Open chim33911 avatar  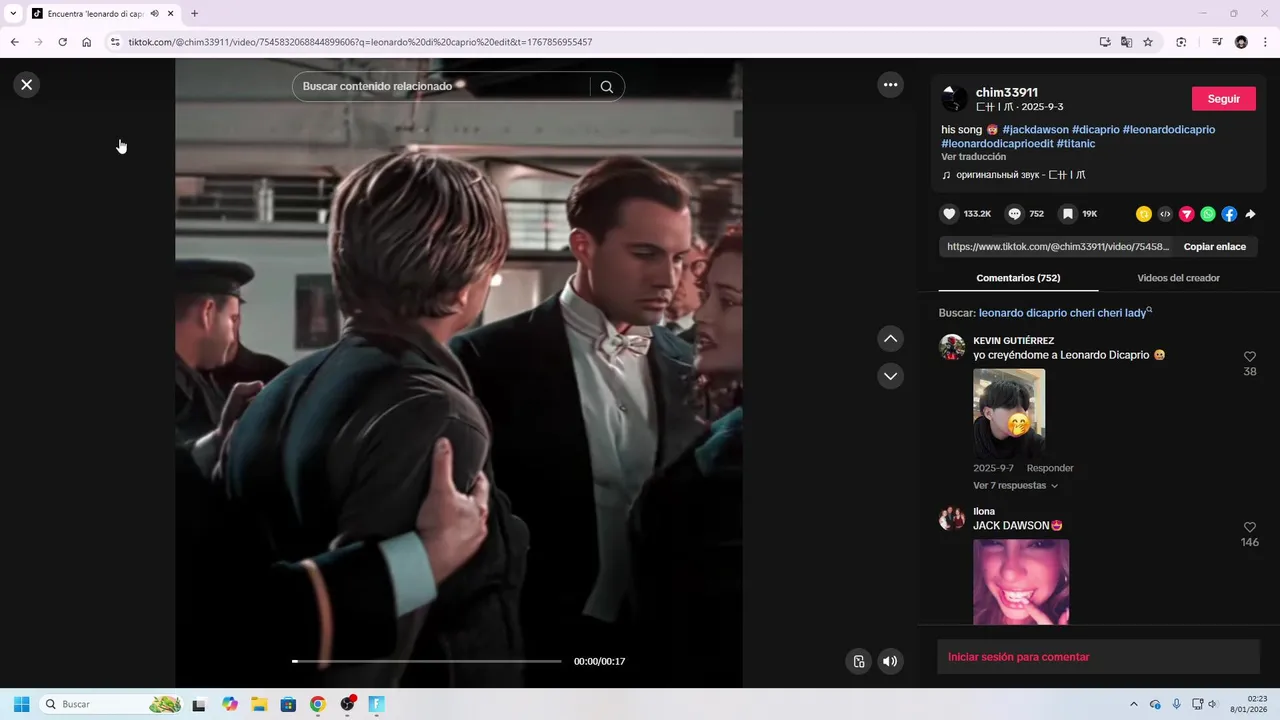(955, 98)
